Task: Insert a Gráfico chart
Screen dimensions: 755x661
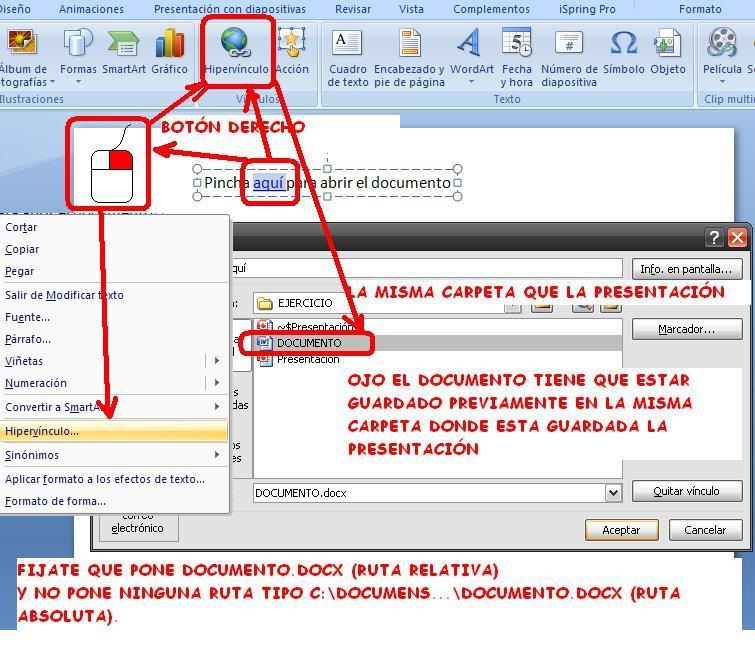Action: tap(169, 52)
